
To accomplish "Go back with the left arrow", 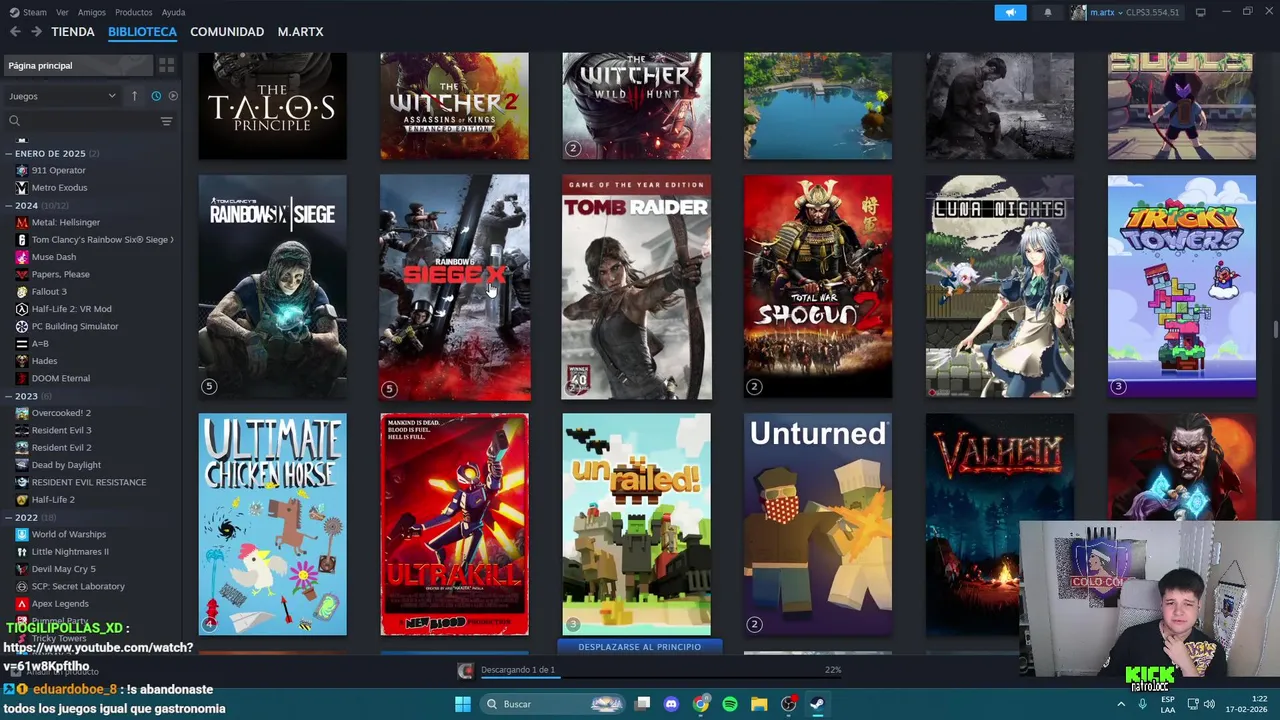I will click(15, 32).
